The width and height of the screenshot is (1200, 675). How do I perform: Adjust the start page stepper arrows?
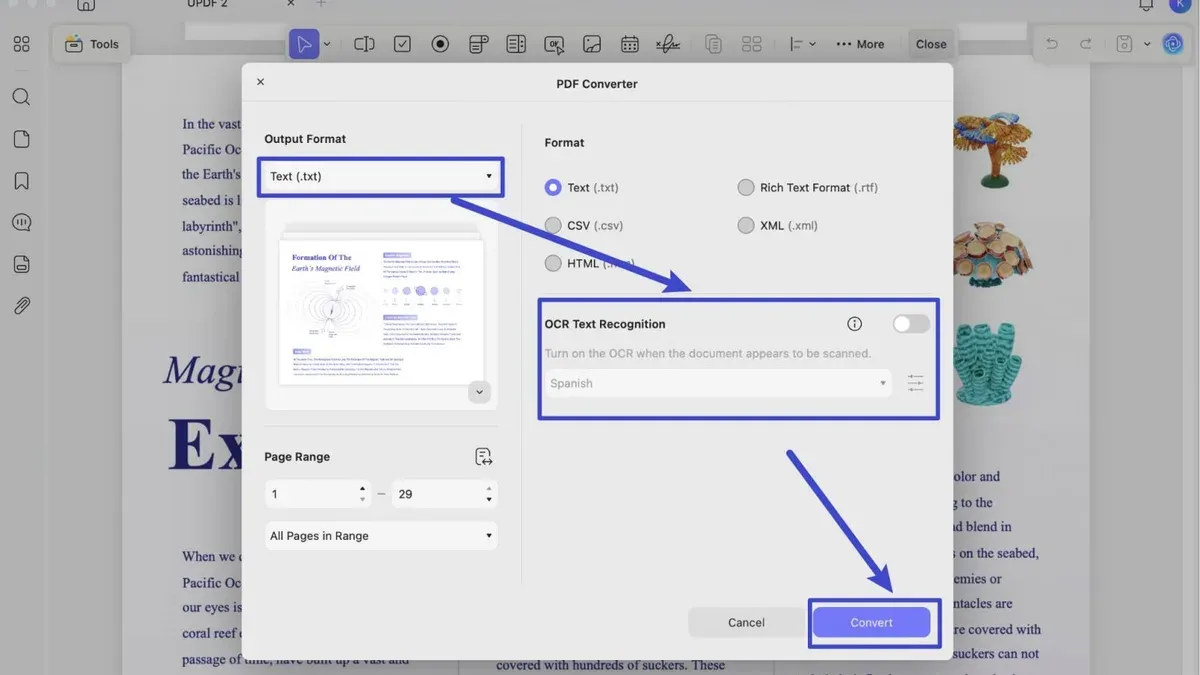362,494
